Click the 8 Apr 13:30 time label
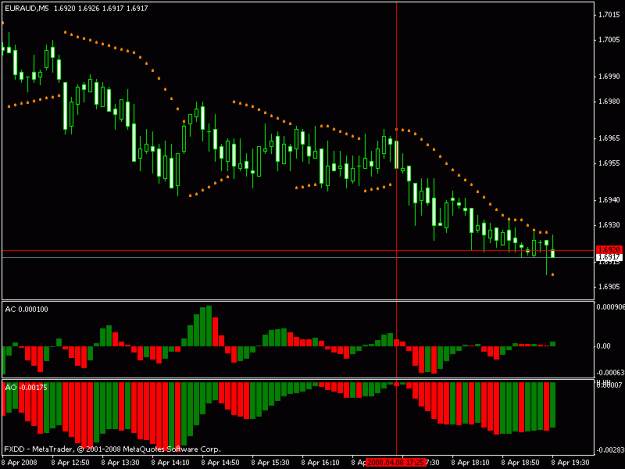The image size is (625, 469). [x=120, y=463]
